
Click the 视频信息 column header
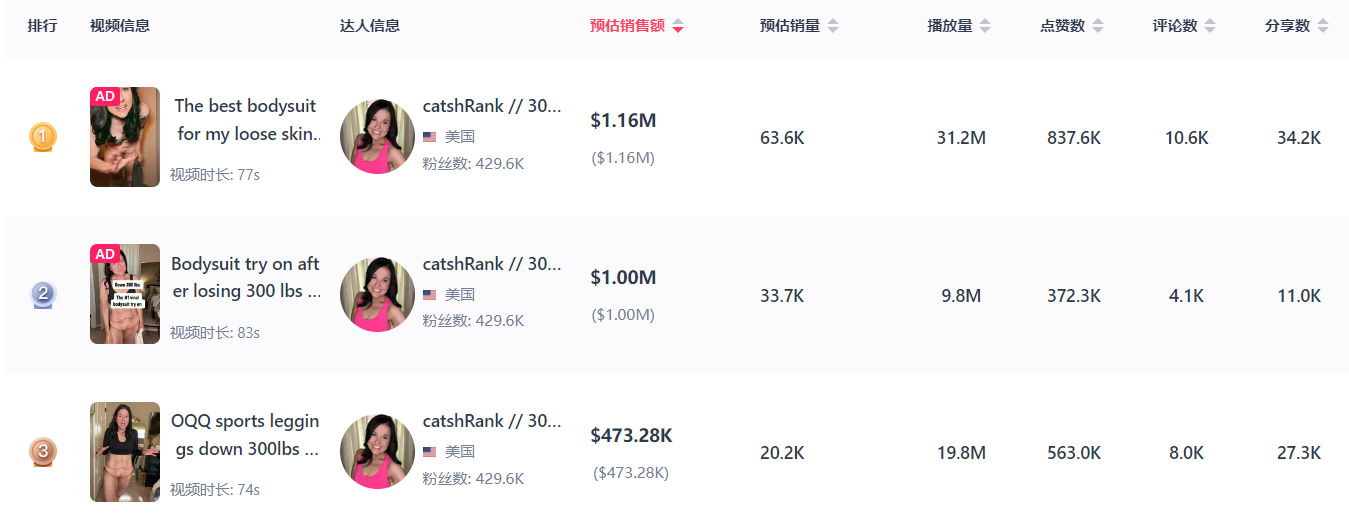point(120,26)
